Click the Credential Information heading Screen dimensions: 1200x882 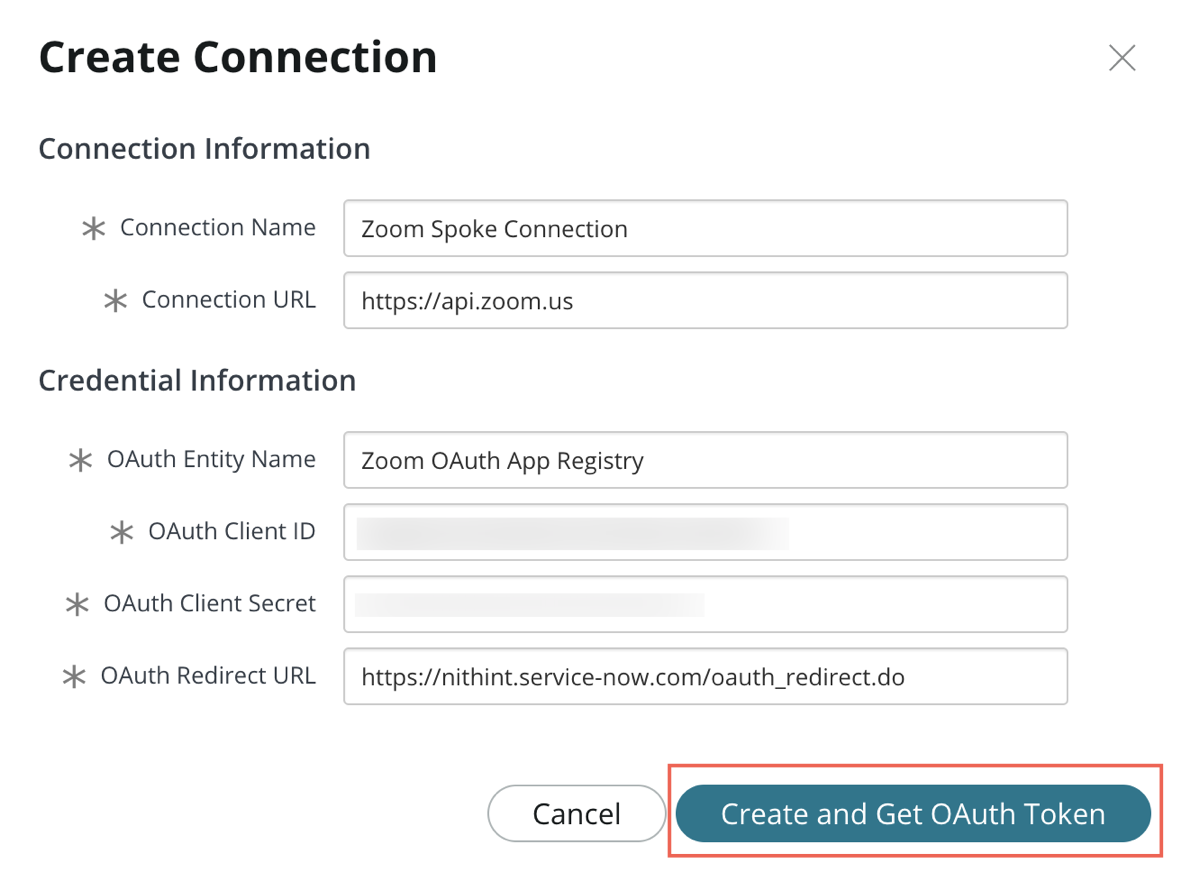pyautogui.click(x=197, y=380)
